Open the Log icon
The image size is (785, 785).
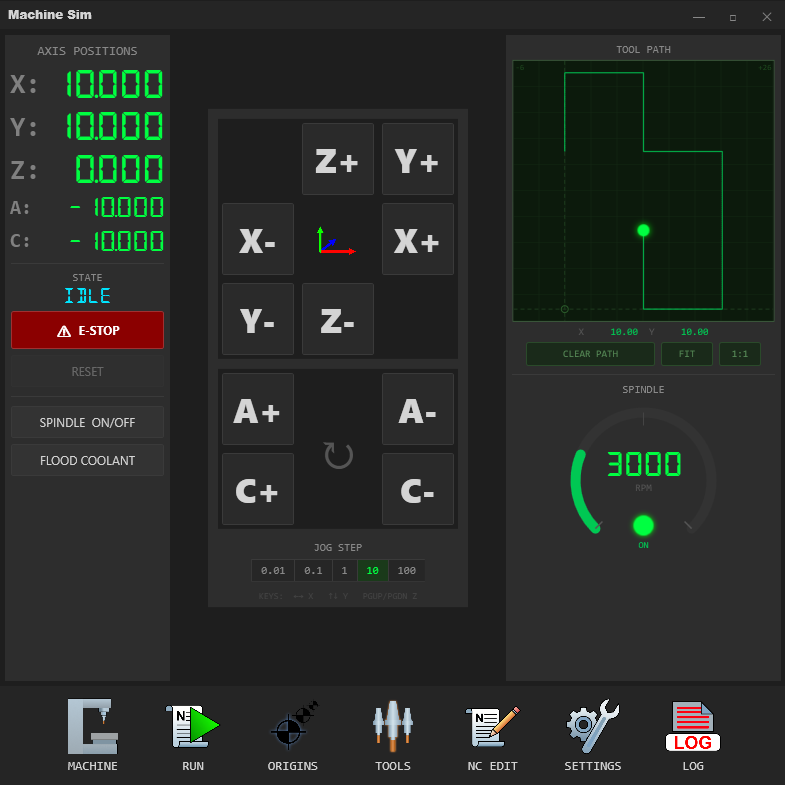point(693,726)
